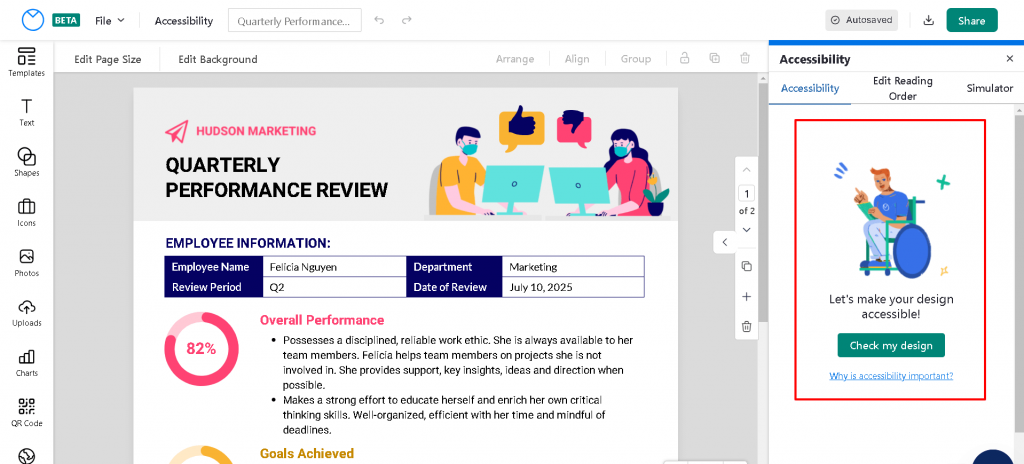
Task: Click the lock icon in toolbar
Action: pos(684,58)
